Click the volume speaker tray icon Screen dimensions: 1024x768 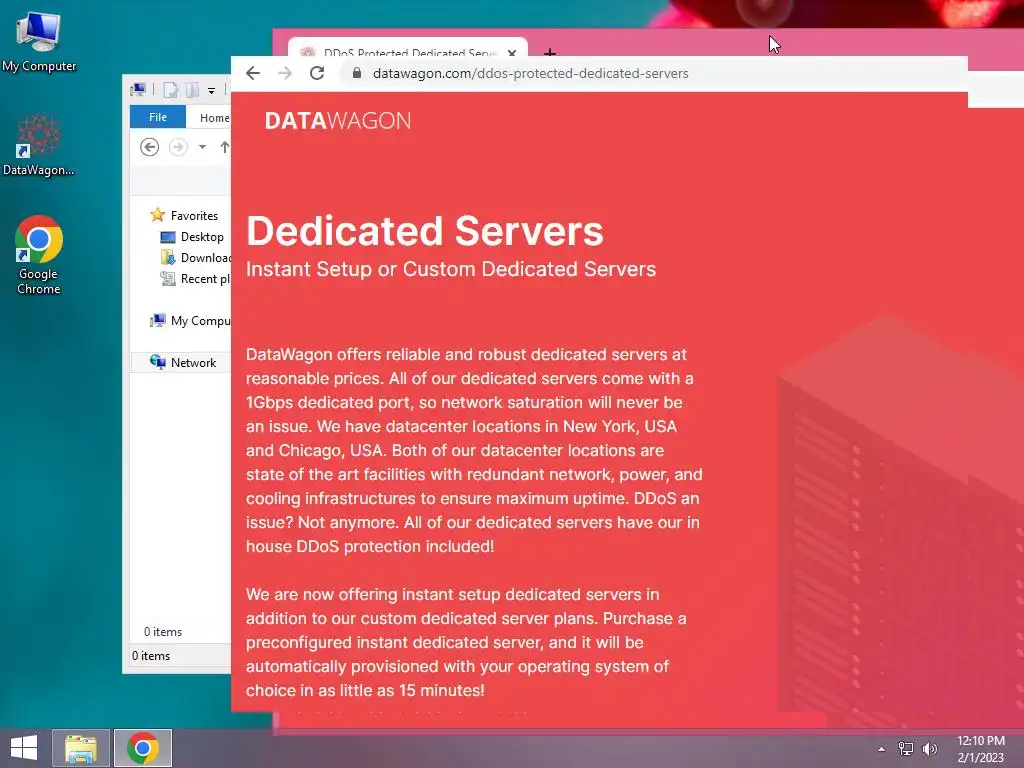point(930,748)
